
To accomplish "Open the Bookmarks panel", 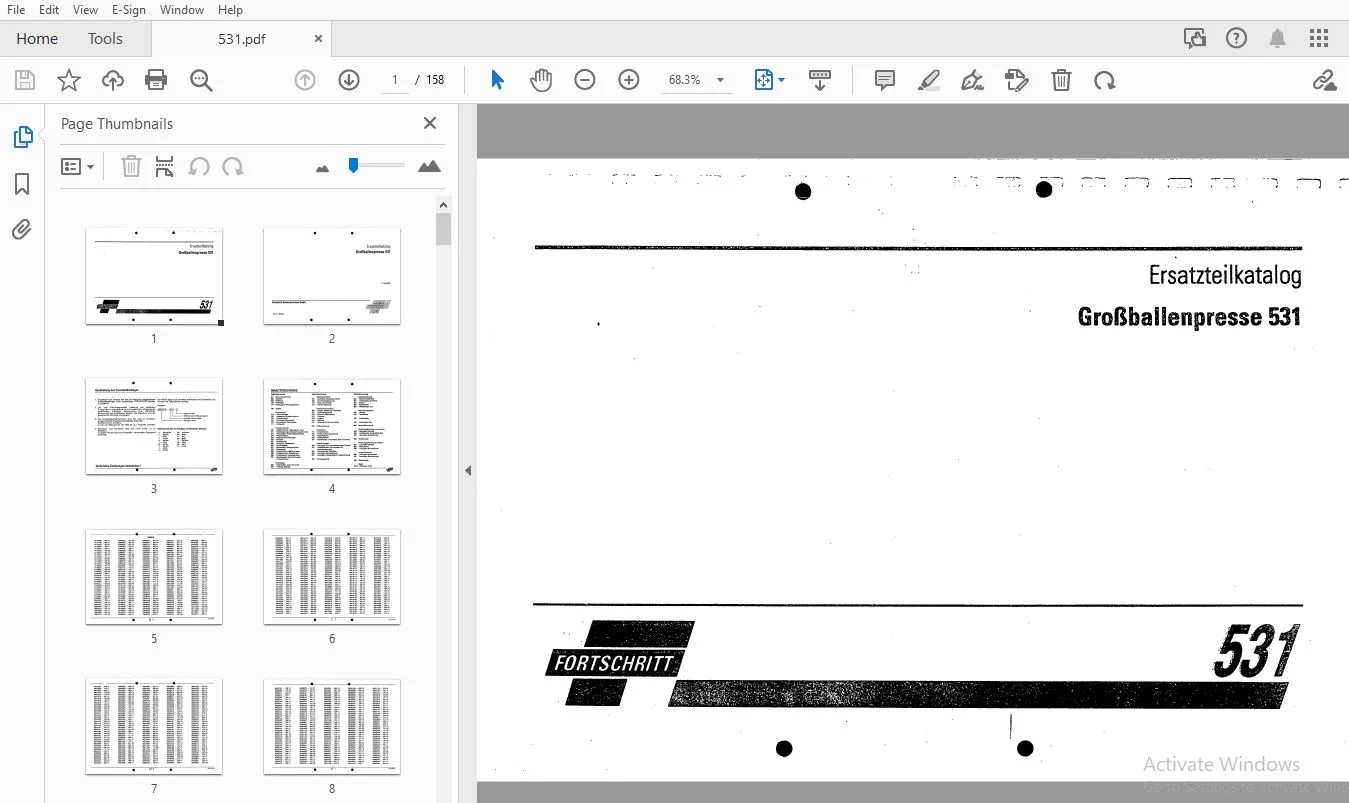I will pyautogui.click(x=22, y=184).
